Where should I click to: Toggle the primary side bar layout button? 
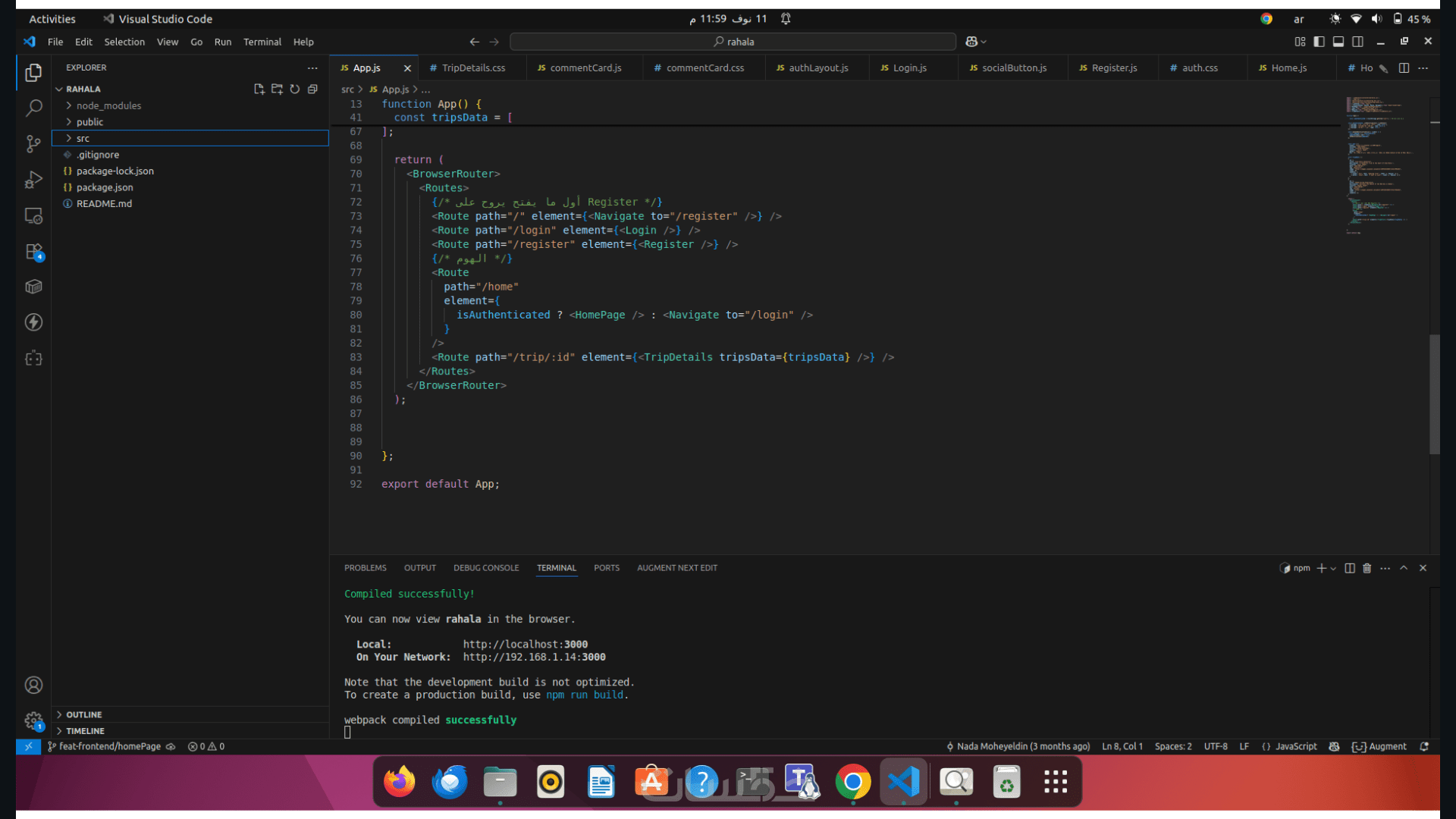pos(1319,42)
